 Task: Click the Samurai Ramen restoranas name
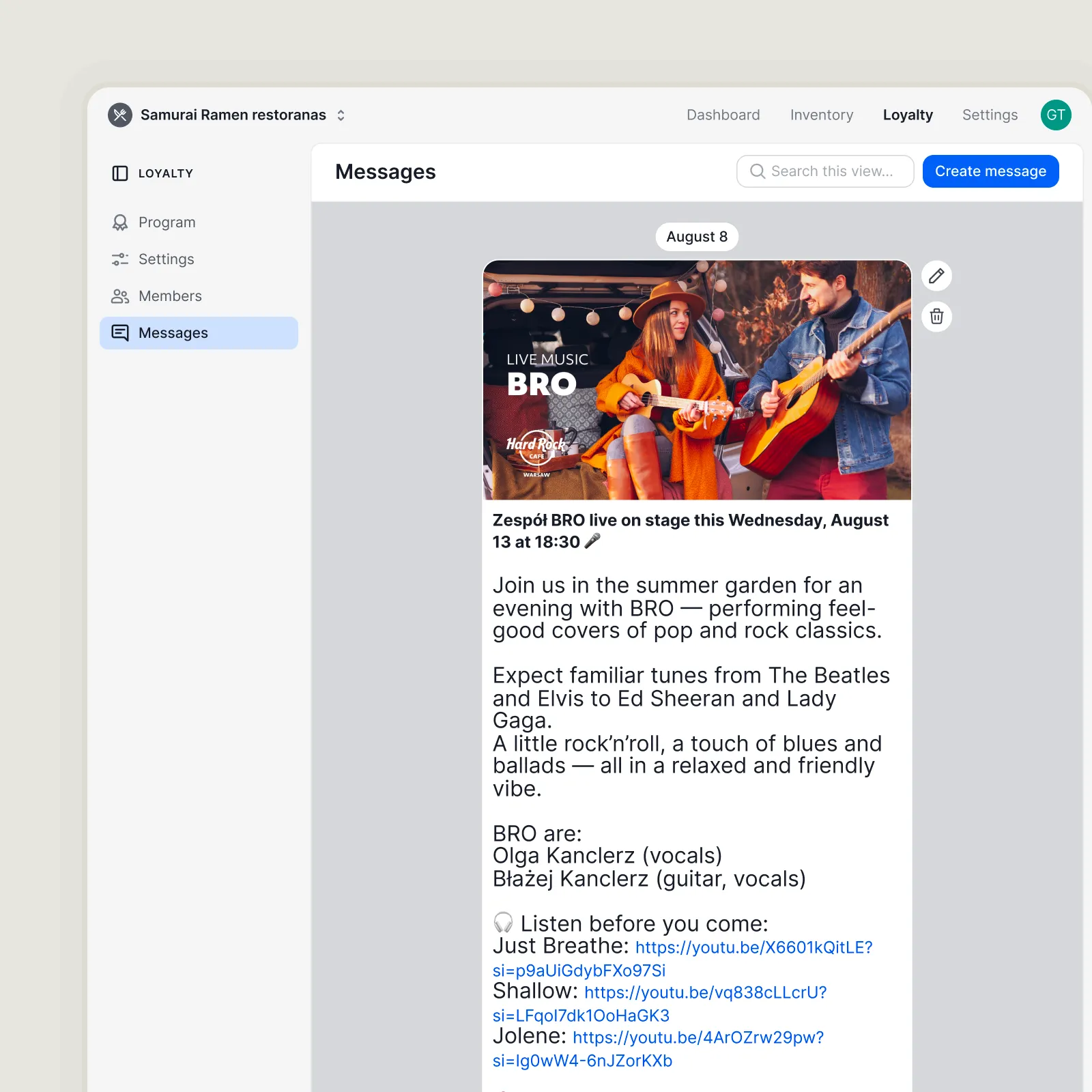click(233, 115)
